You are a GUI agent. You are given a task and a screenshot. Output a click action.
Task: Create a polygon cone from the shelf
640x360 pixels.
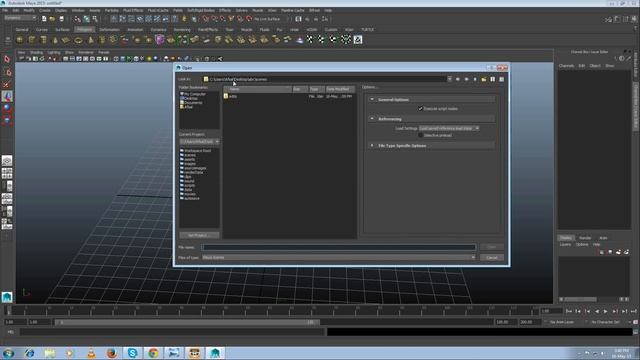[x=55, y=40]
